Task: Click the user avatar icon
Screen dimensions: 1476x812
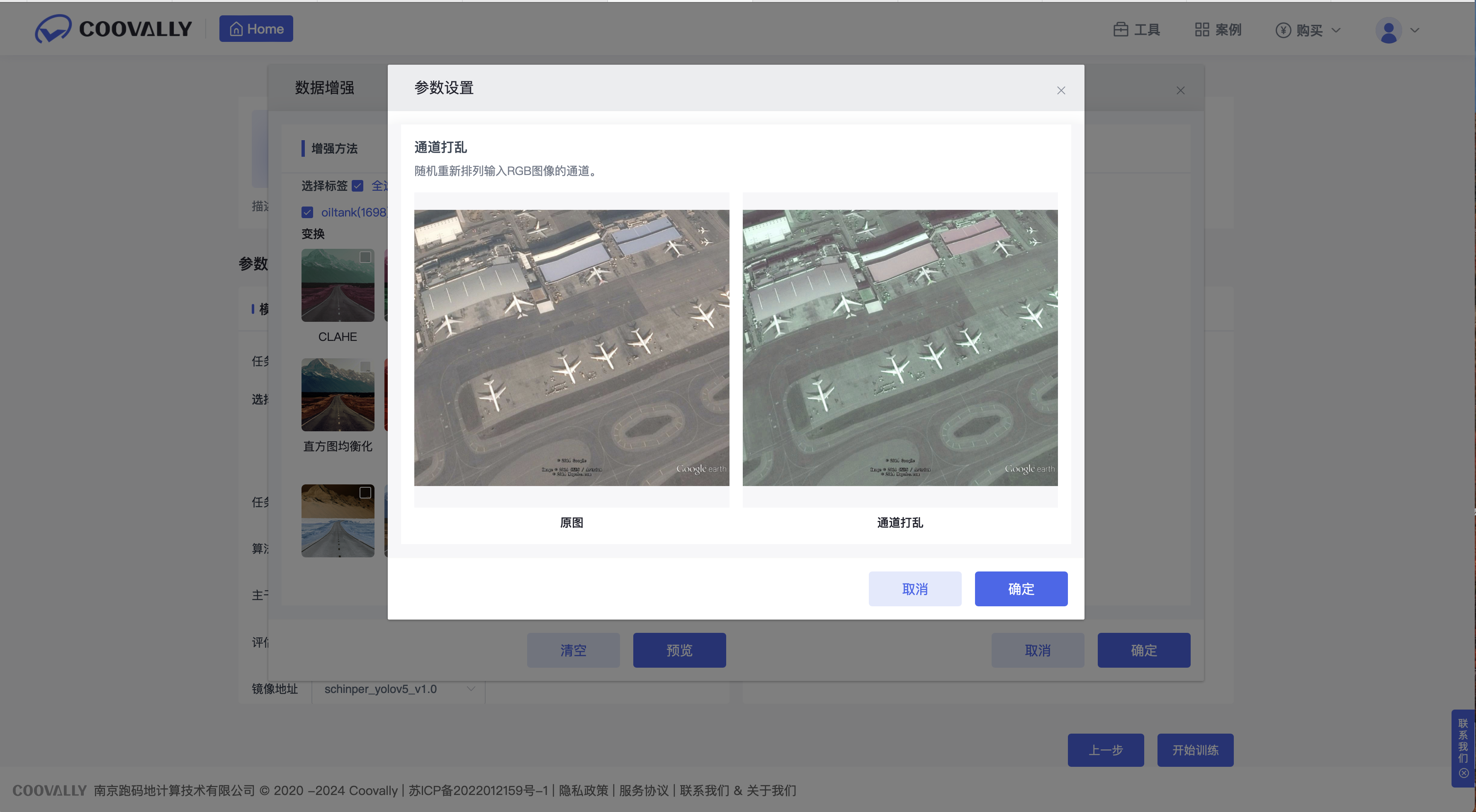Action: [1388, 30]
